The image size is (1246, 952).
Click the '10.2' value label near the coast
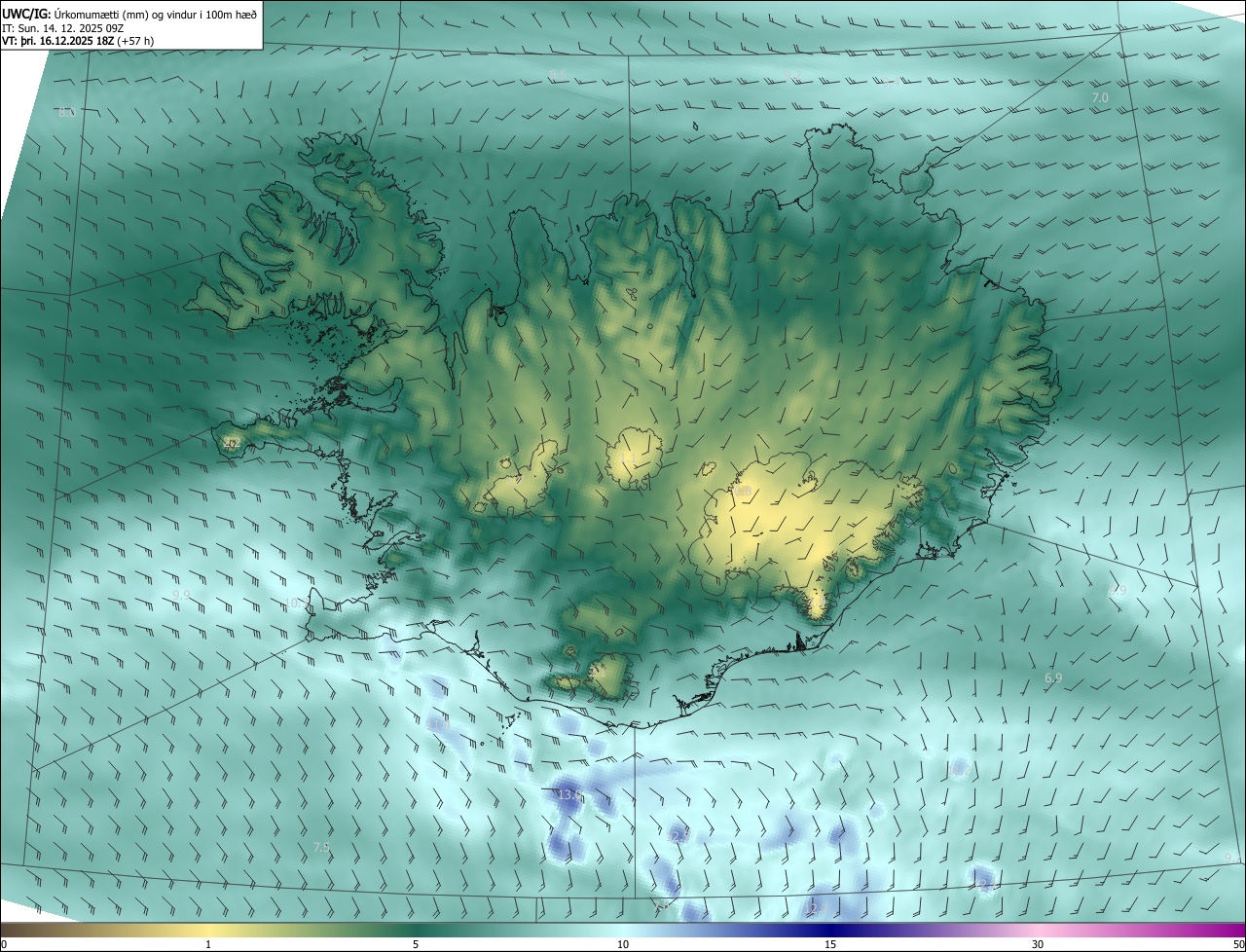[295, 604]
